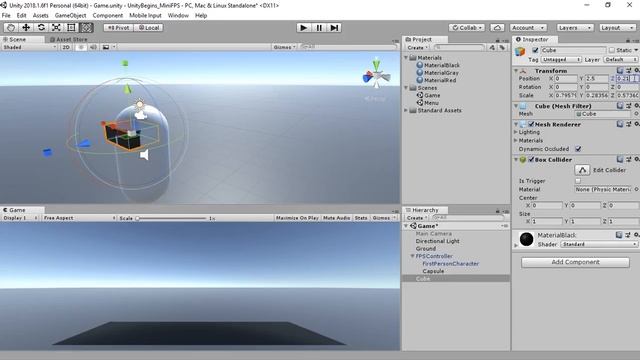The width and height of the screenshot is (640, 360).
Task: Open the Window menu
Action: click(178, 16)
